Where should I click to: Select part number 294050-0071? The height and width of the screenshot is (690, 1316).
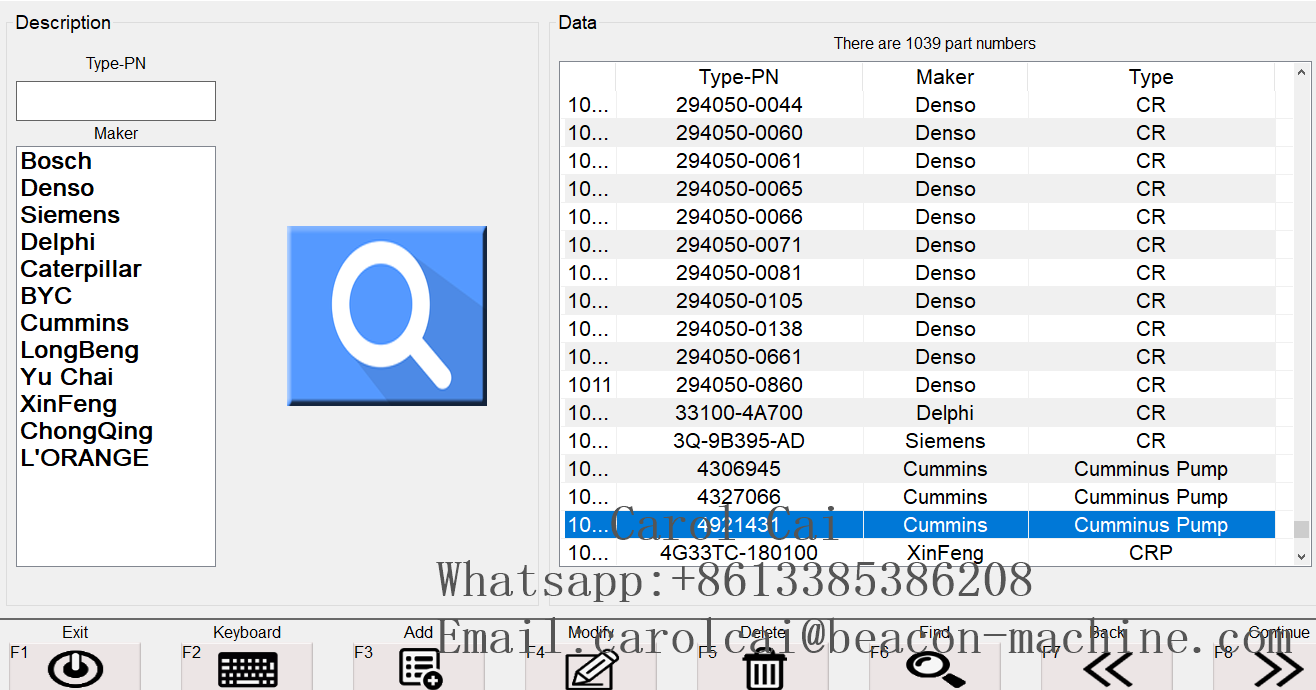point(919,245)
